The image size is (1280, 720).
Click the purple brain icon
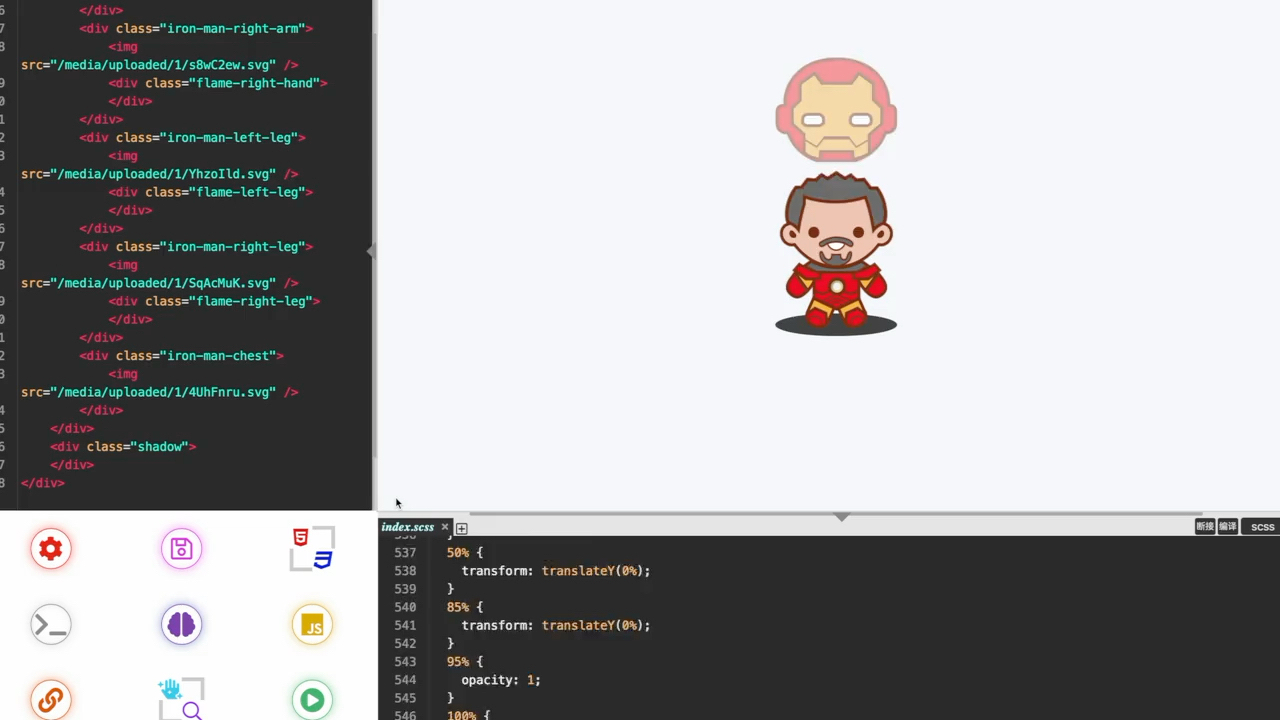click(181, 625)
